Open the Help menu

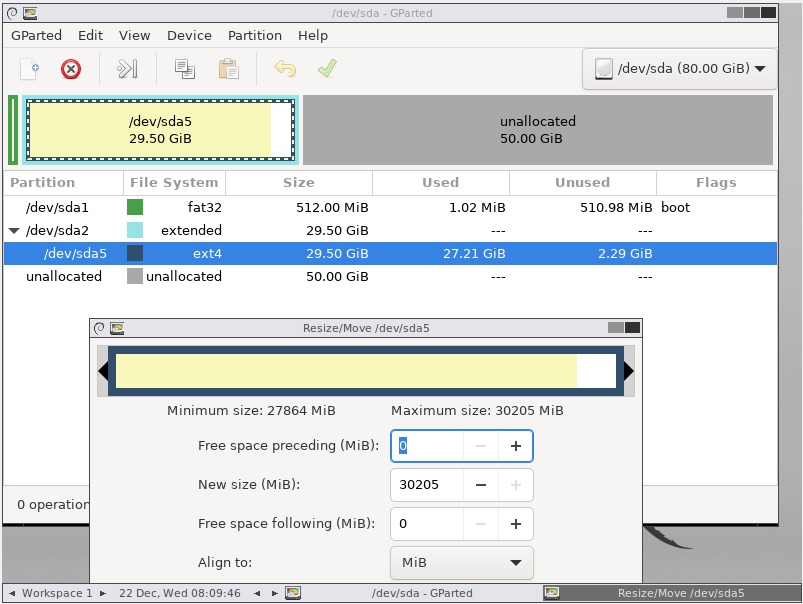pyautogui.click(x=313, y=35)
